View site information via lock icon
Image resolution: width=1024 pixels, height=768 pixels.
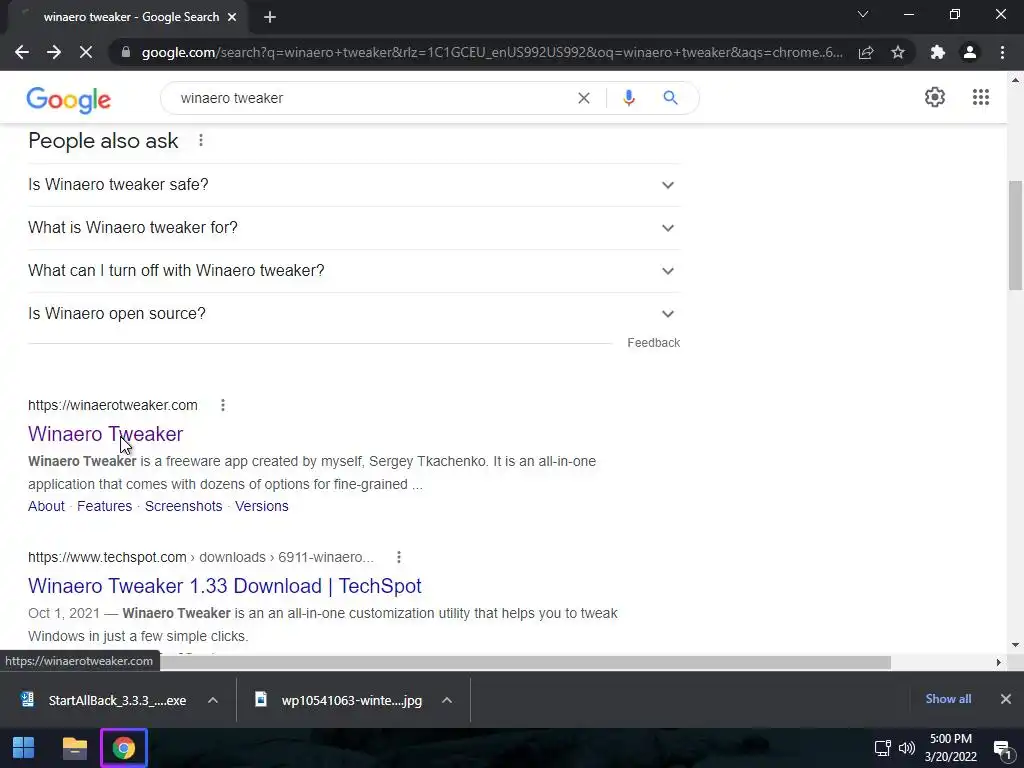[126, 52]
